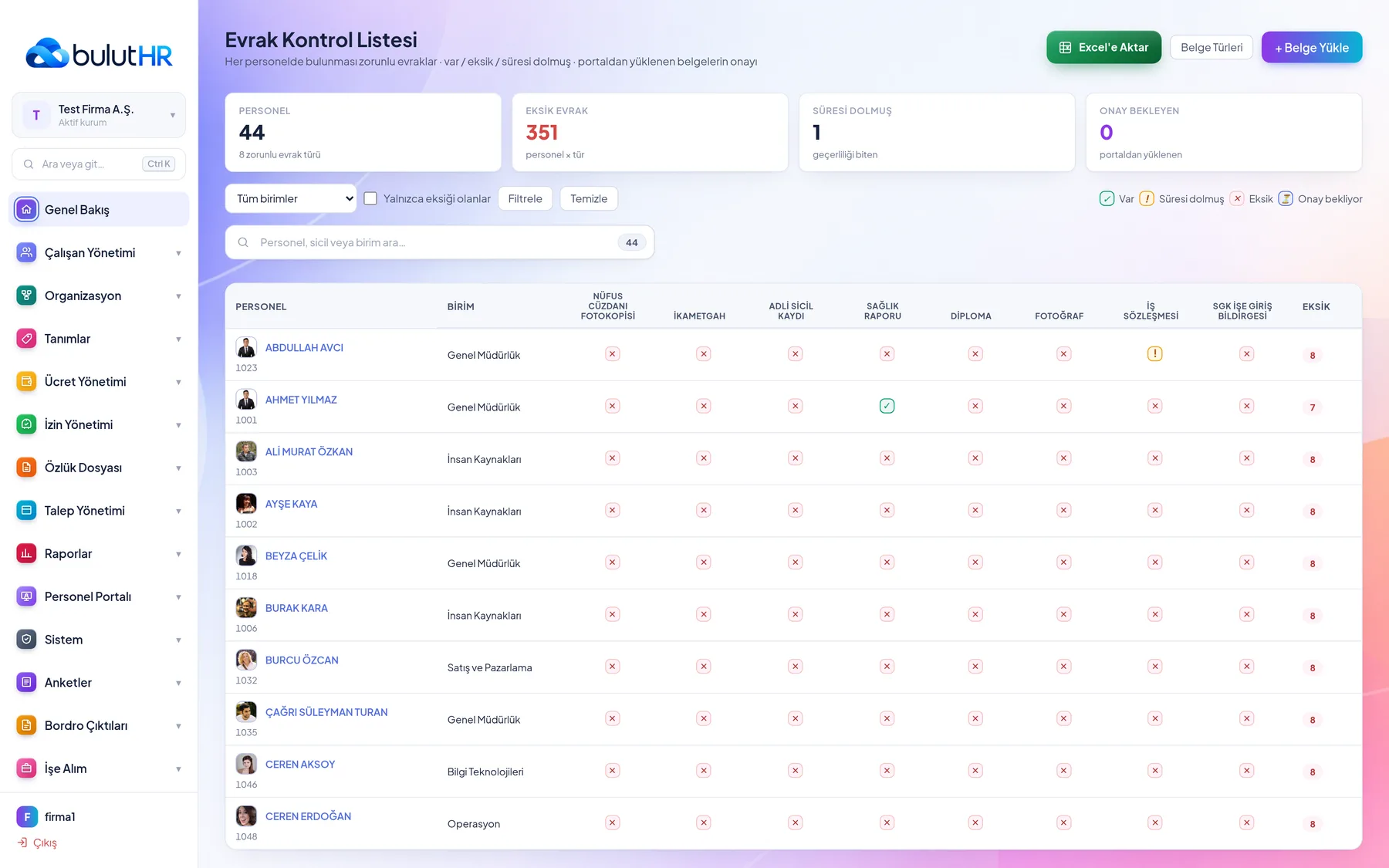This screenshot has width=1389, height=868.
Task: Focus the Ara veya git sidebar search
Action: [99, 164]
